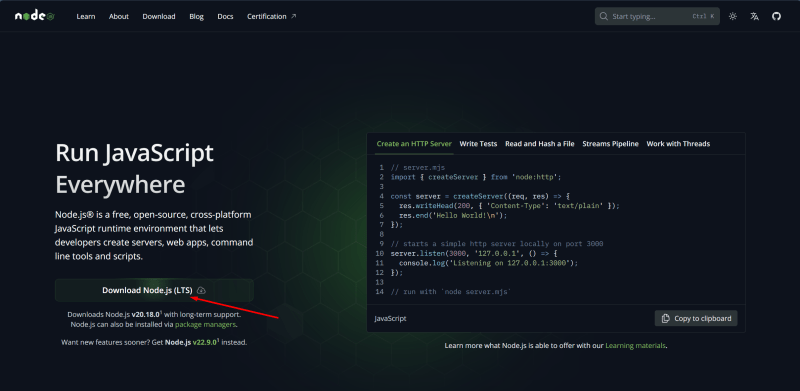
Task: Focus the Start typing search field
Action: [657, 16]
